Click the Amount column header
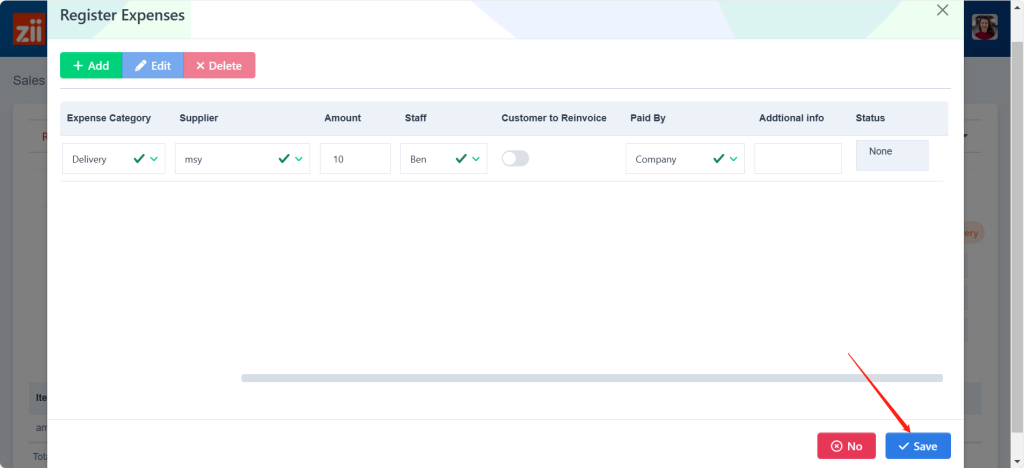Screen dimensions: 1024x468 (342, 118)
